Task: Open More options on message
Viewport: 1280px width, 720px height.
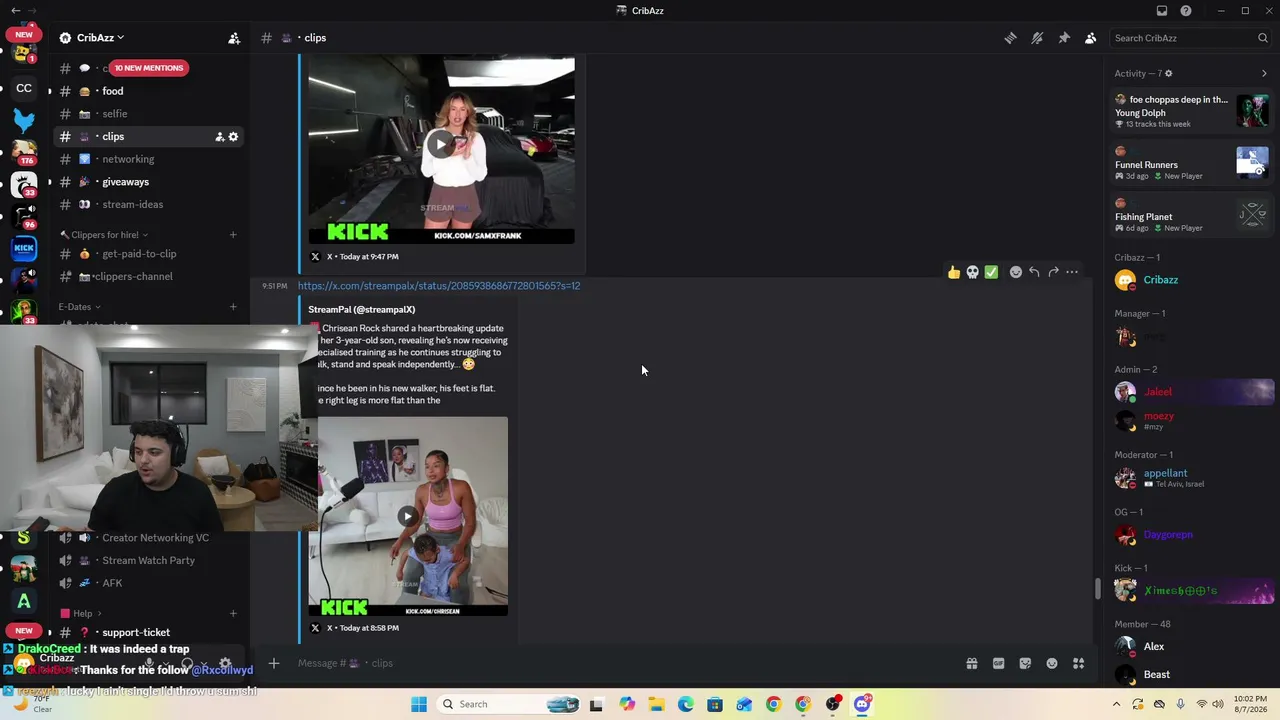Action: 1072,272
